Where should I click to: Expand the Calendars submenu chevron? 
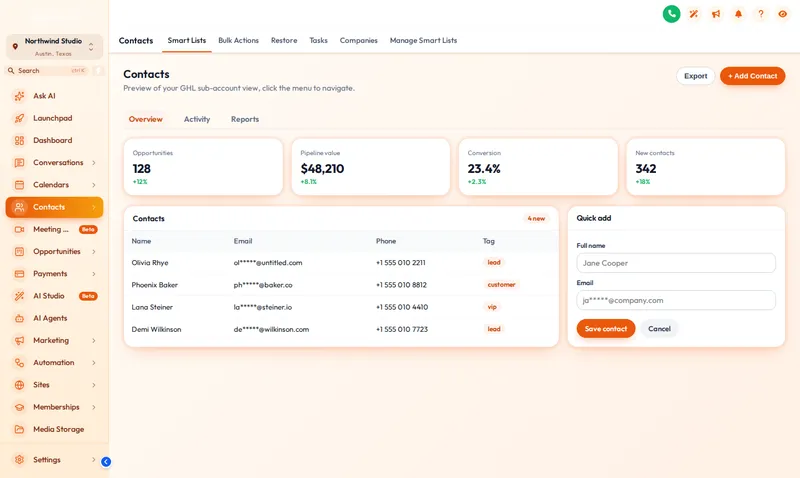[94, 185]
